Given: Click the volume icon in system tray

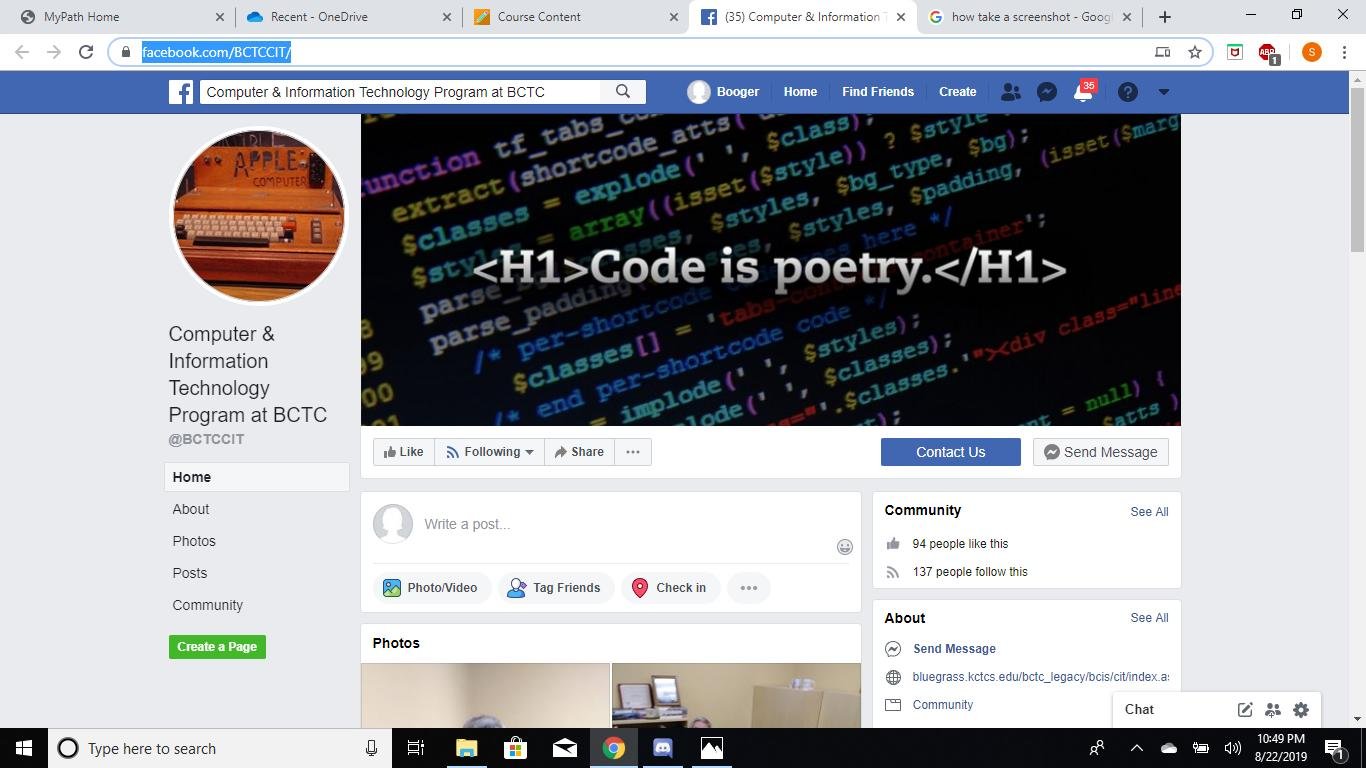Looking at the screenshot, I should coord(1232,748).
